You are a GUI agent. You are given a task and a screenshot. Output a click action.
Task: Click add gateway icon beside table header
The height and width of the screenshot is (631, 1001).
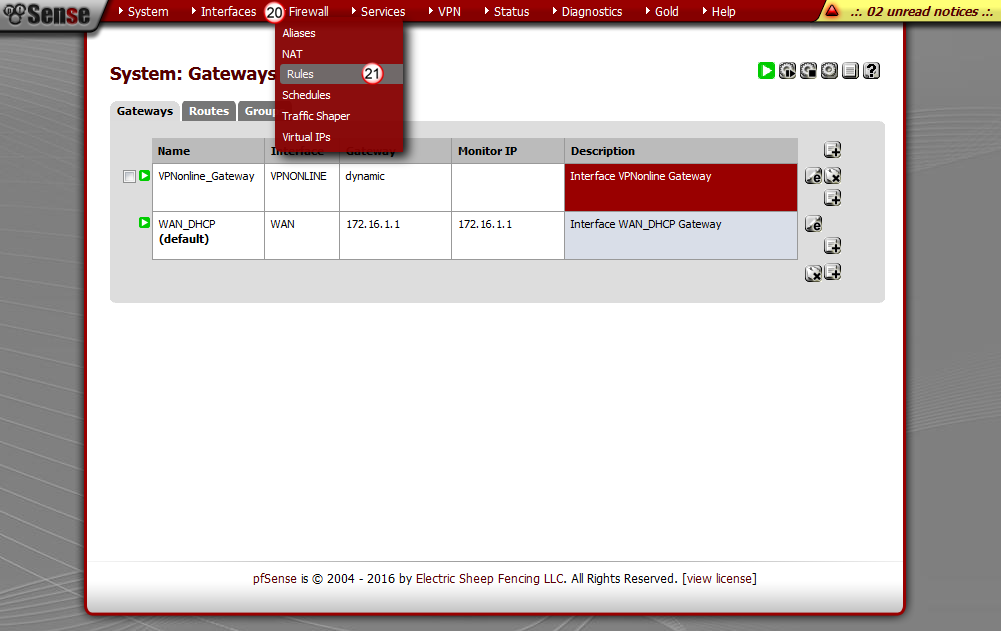pyautogui.click(x=832, y=150)
